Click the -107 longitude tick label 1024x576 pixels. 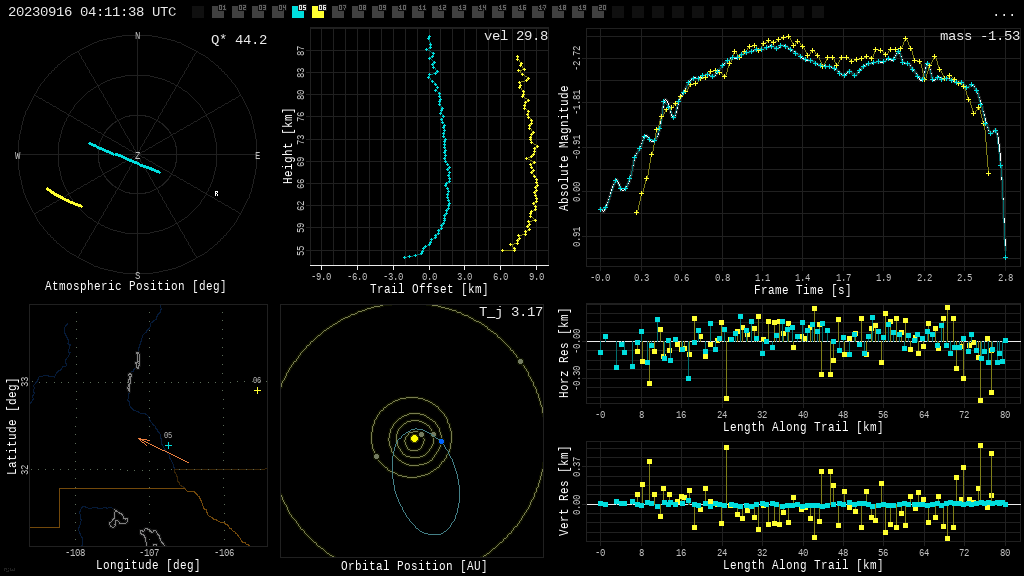click(150, 552)
